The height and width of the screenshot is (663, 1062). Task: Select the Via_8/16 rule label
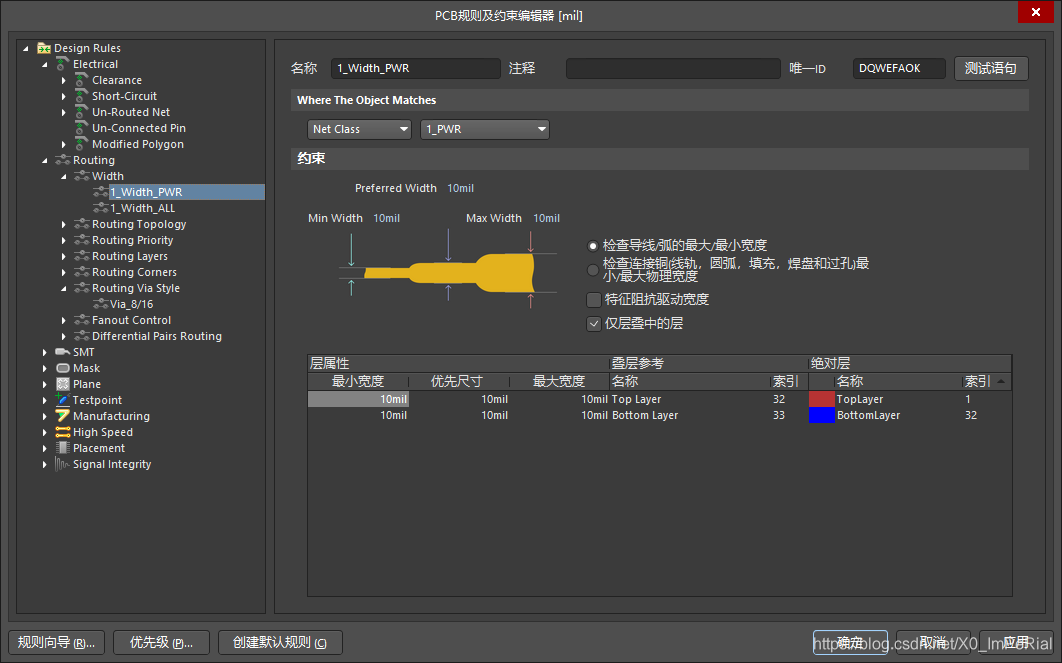pyautogui.click(x=132, y=304)
